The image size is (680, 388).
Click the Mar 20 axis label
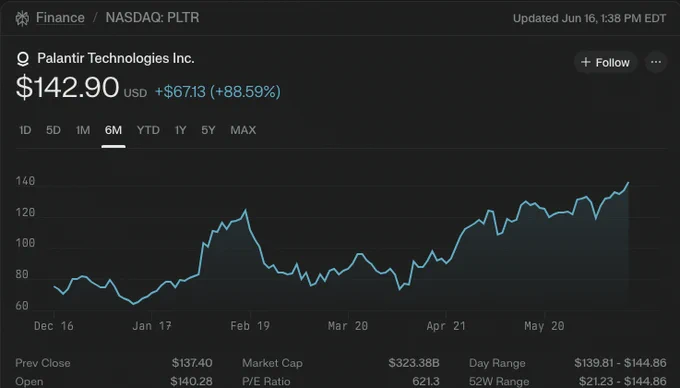pos(348,326)
